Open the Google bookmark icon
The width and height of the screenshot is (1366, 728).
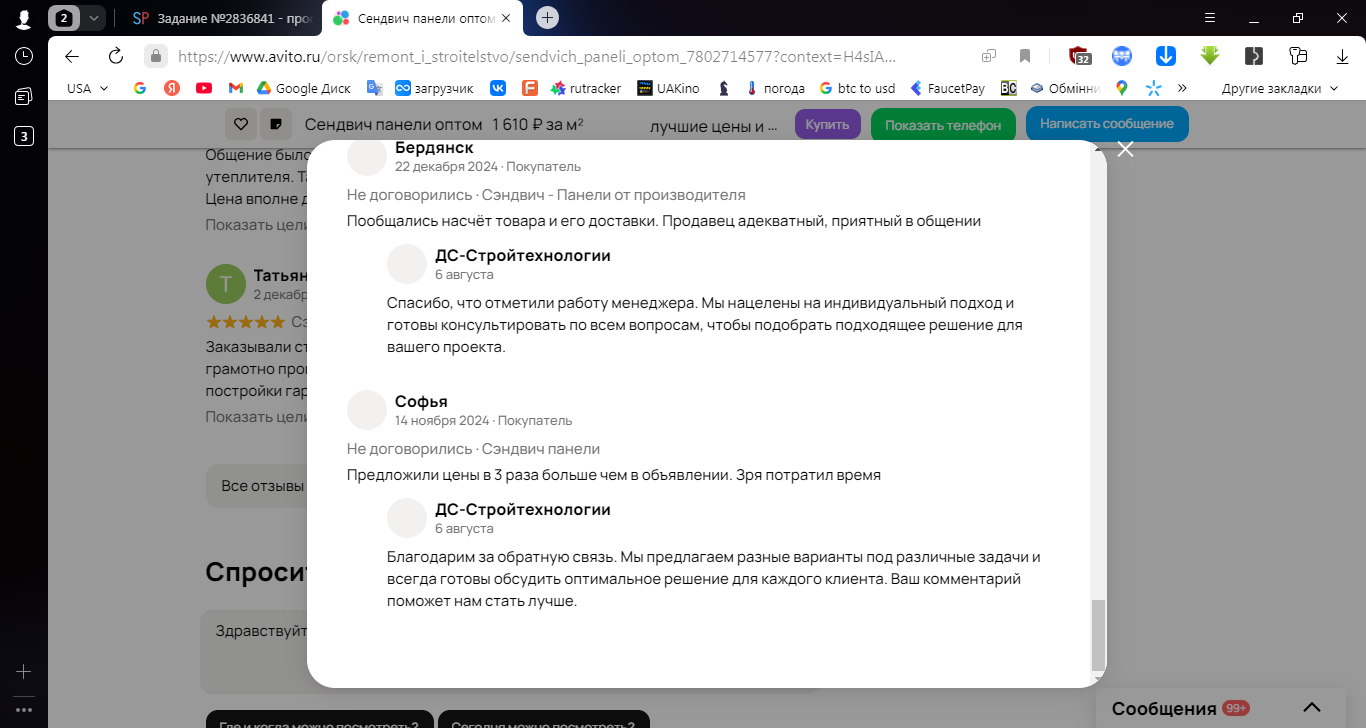(140, 88)
